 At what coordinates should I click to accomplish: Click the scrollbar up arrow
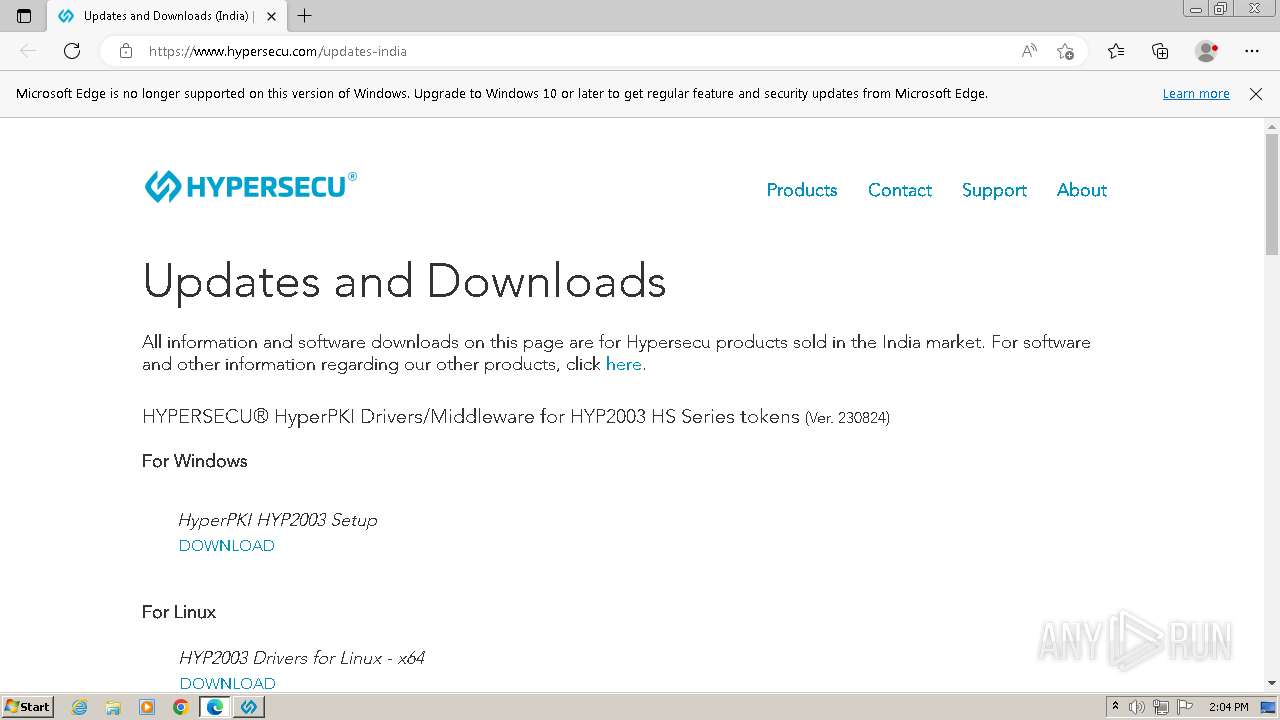click(1272, 126)
